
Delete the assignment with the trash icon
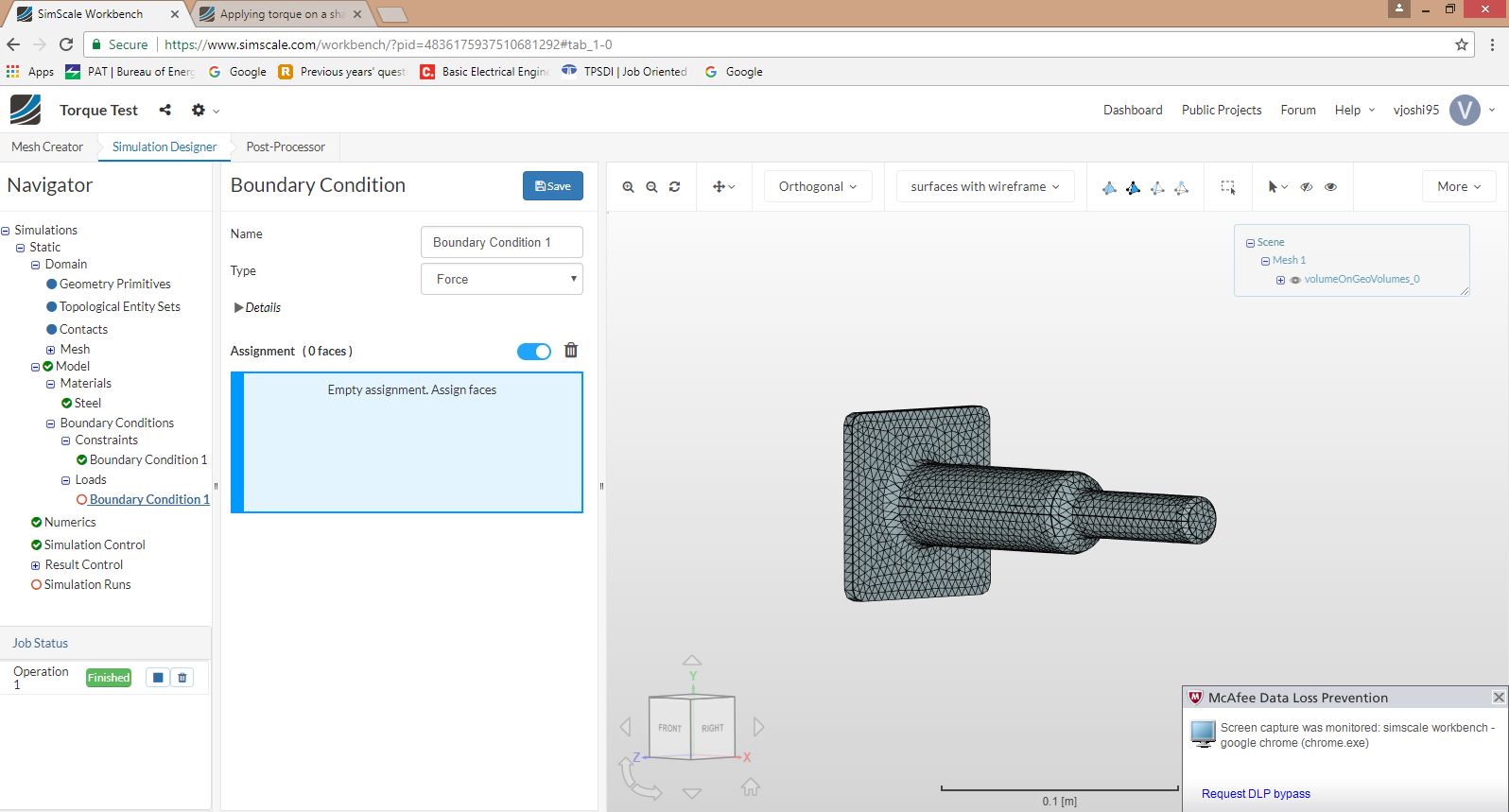pyautogui.click(x=571, y=351)
